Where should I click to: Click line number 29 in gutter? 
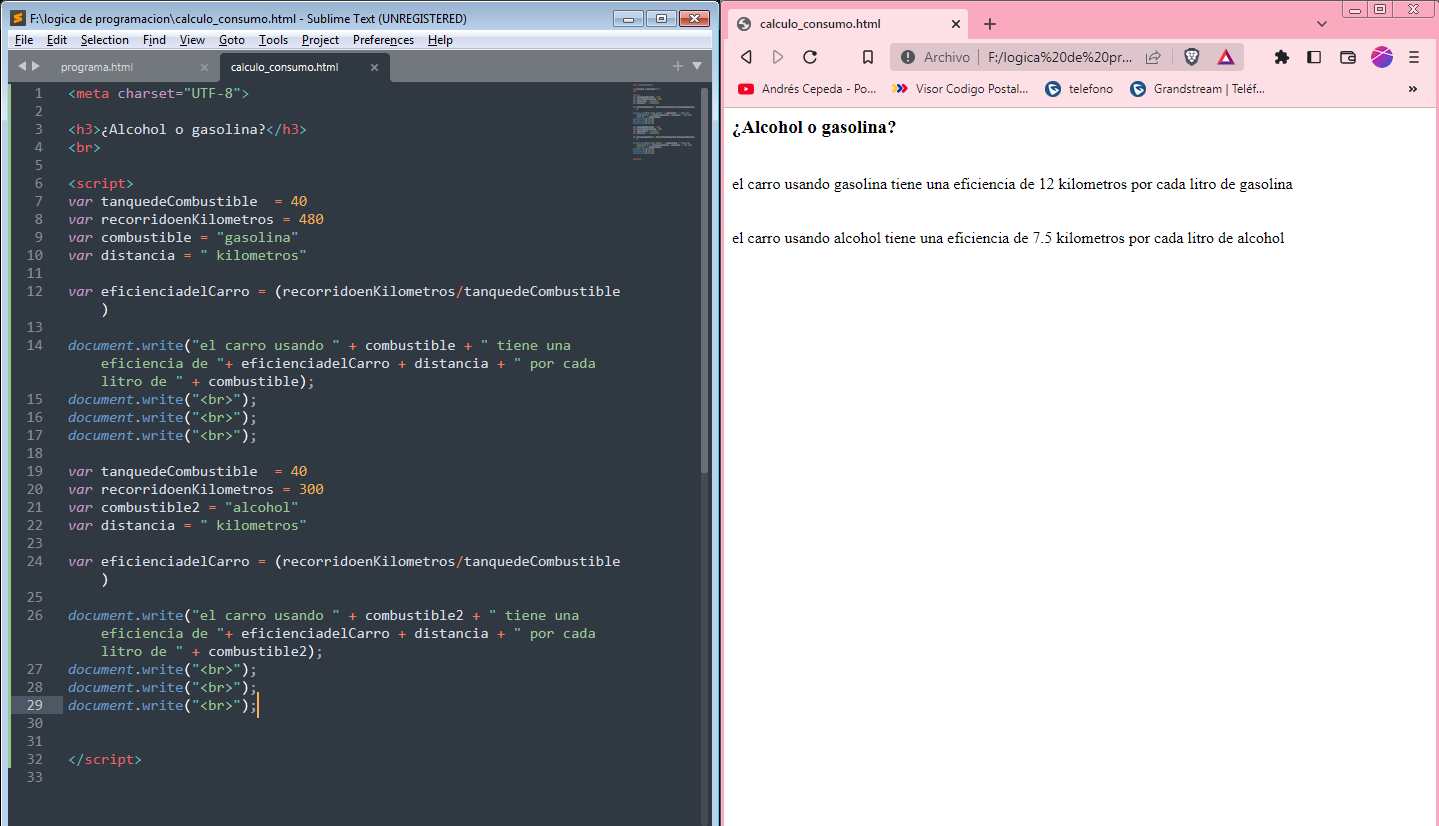[x=35, y=705]
